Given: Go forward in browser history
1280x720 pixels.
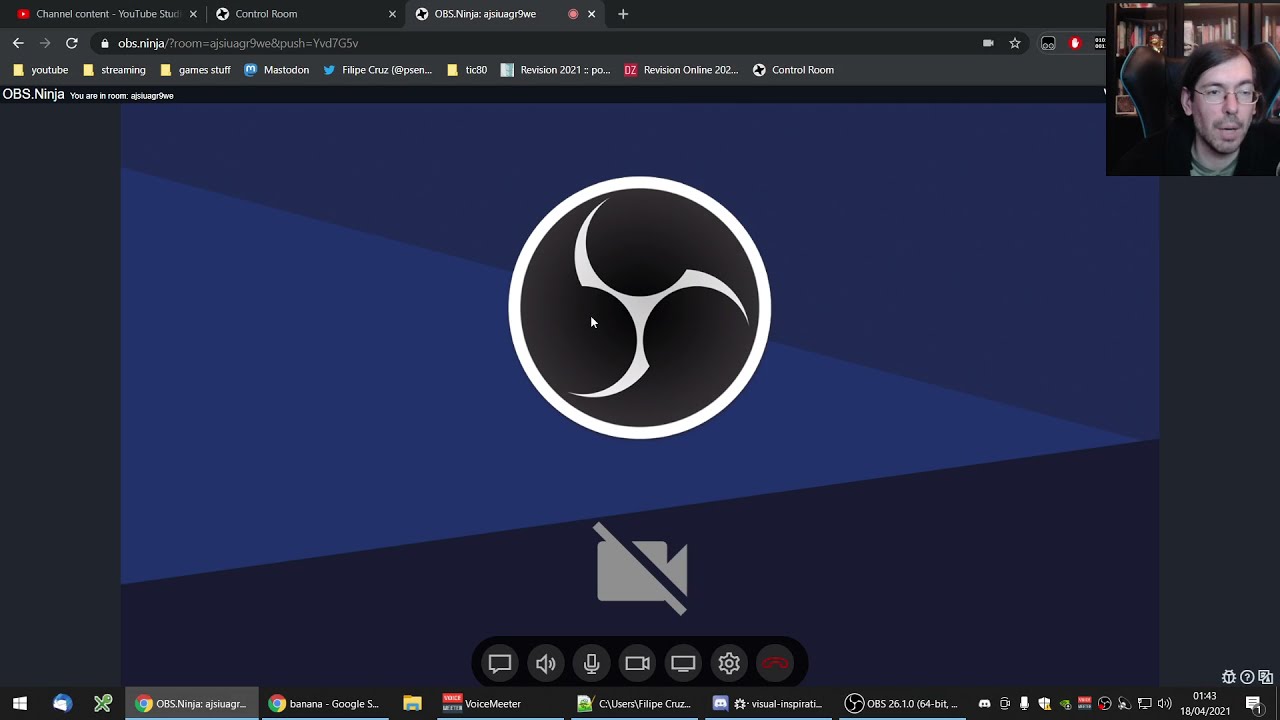Looking at the screenshot, I should (45, 43).
